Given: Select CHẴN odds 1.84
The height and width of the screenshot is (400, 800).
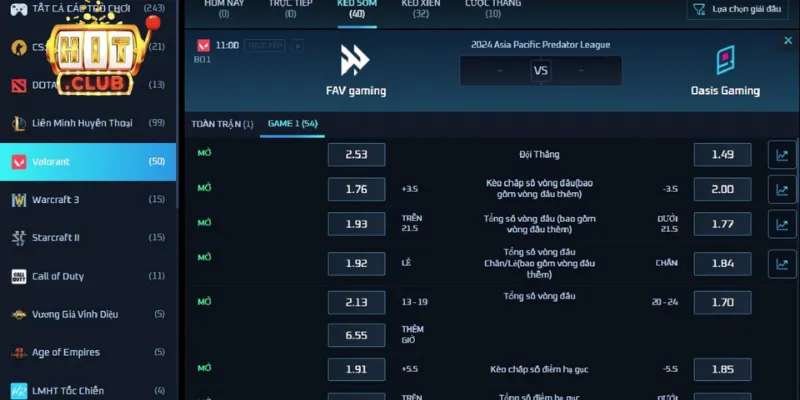Looking at the screenshot, I should [x=722, y=264].
